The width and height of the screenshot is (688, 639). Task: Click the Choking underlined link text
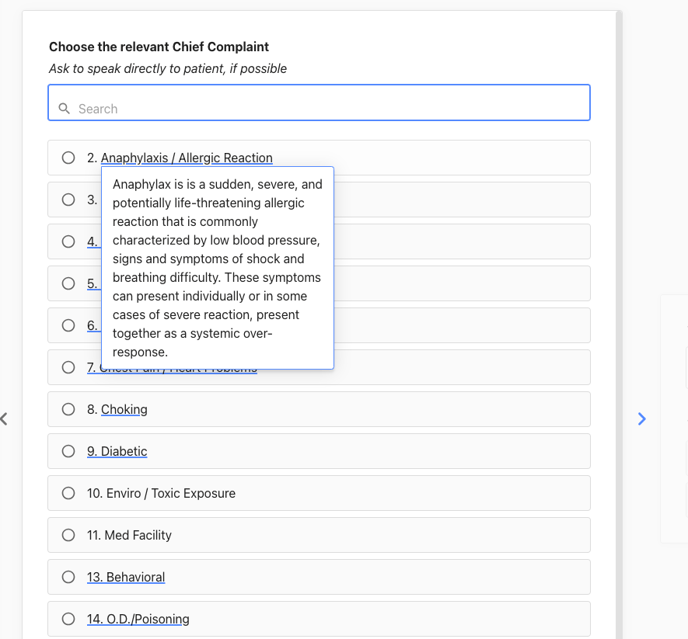click(x=124, y=409)
